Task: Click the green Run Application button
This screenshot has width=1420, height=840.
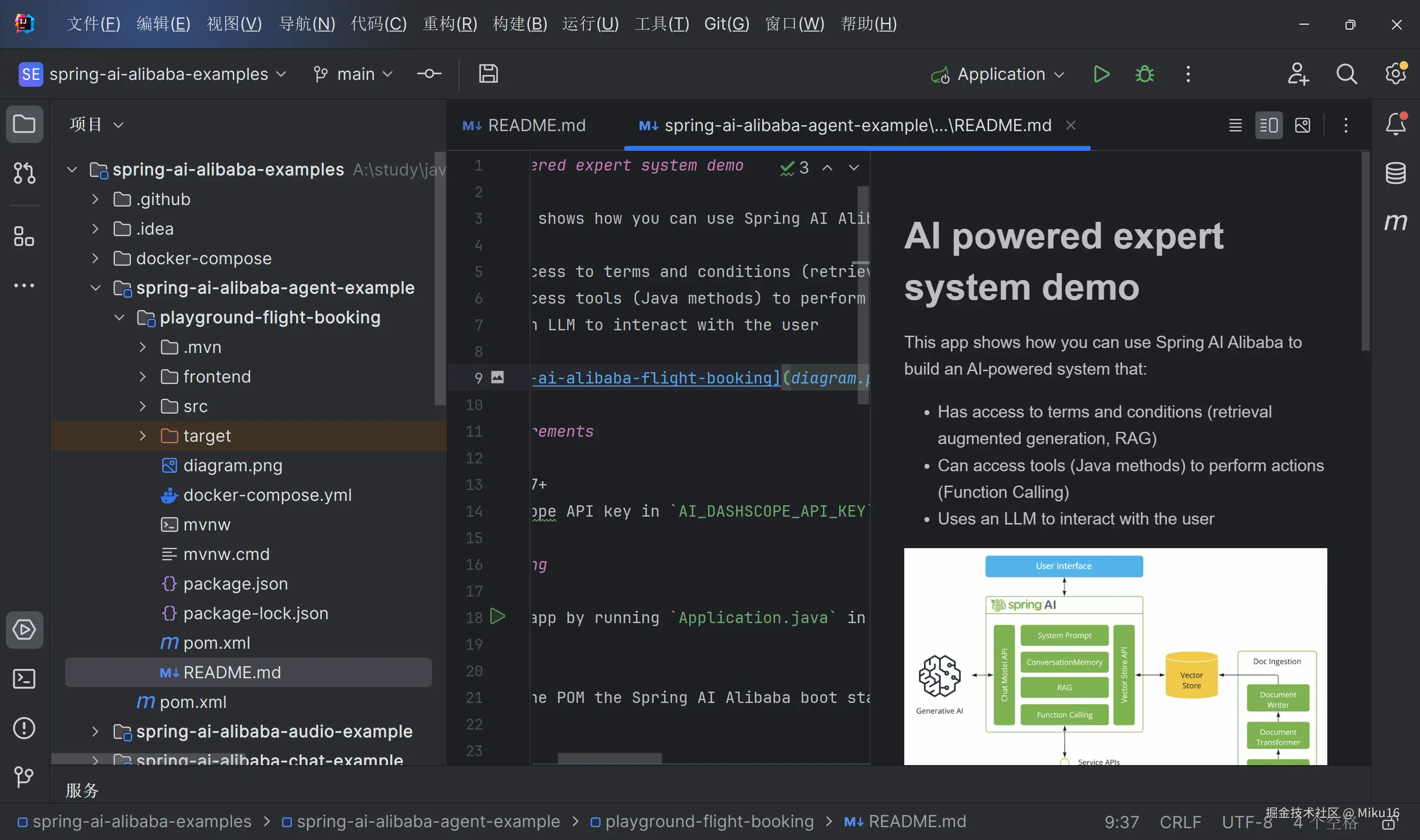Action: coord(1101,74)
